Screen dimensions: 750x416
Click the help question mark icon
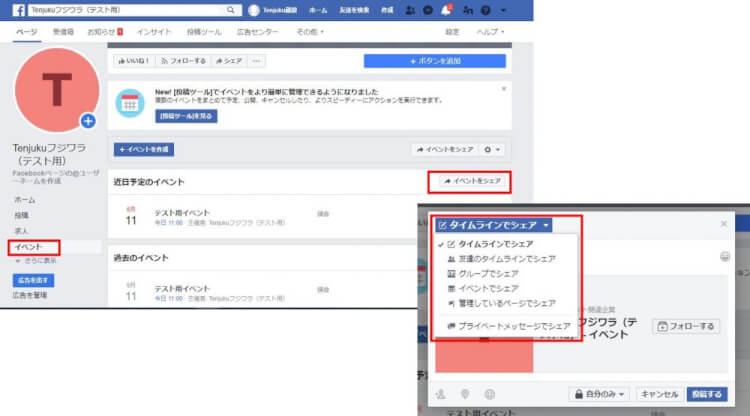[485, 10]
